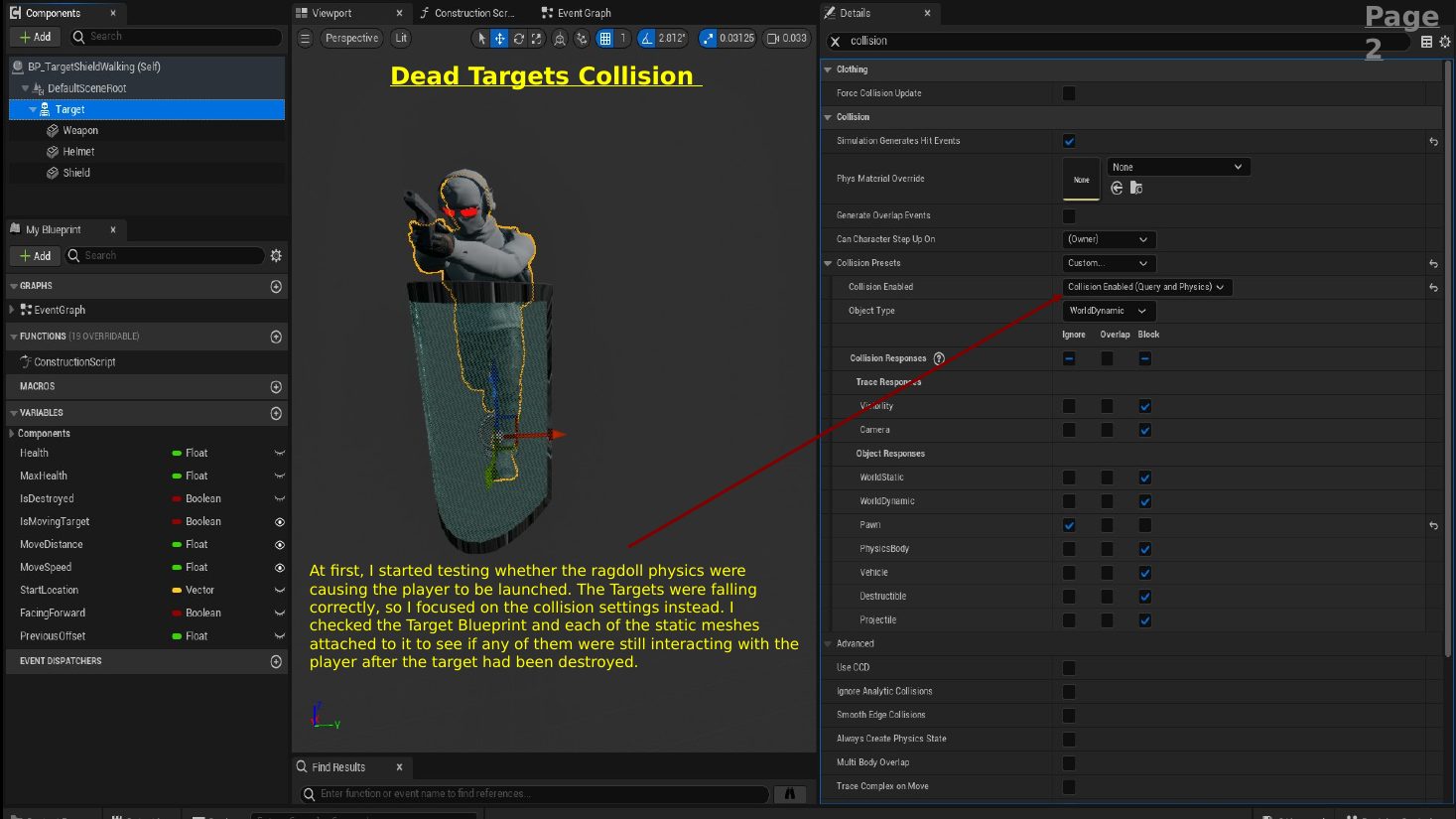
Task: Use selected asset for Phys Material Override
Action: click(1117, 188)
